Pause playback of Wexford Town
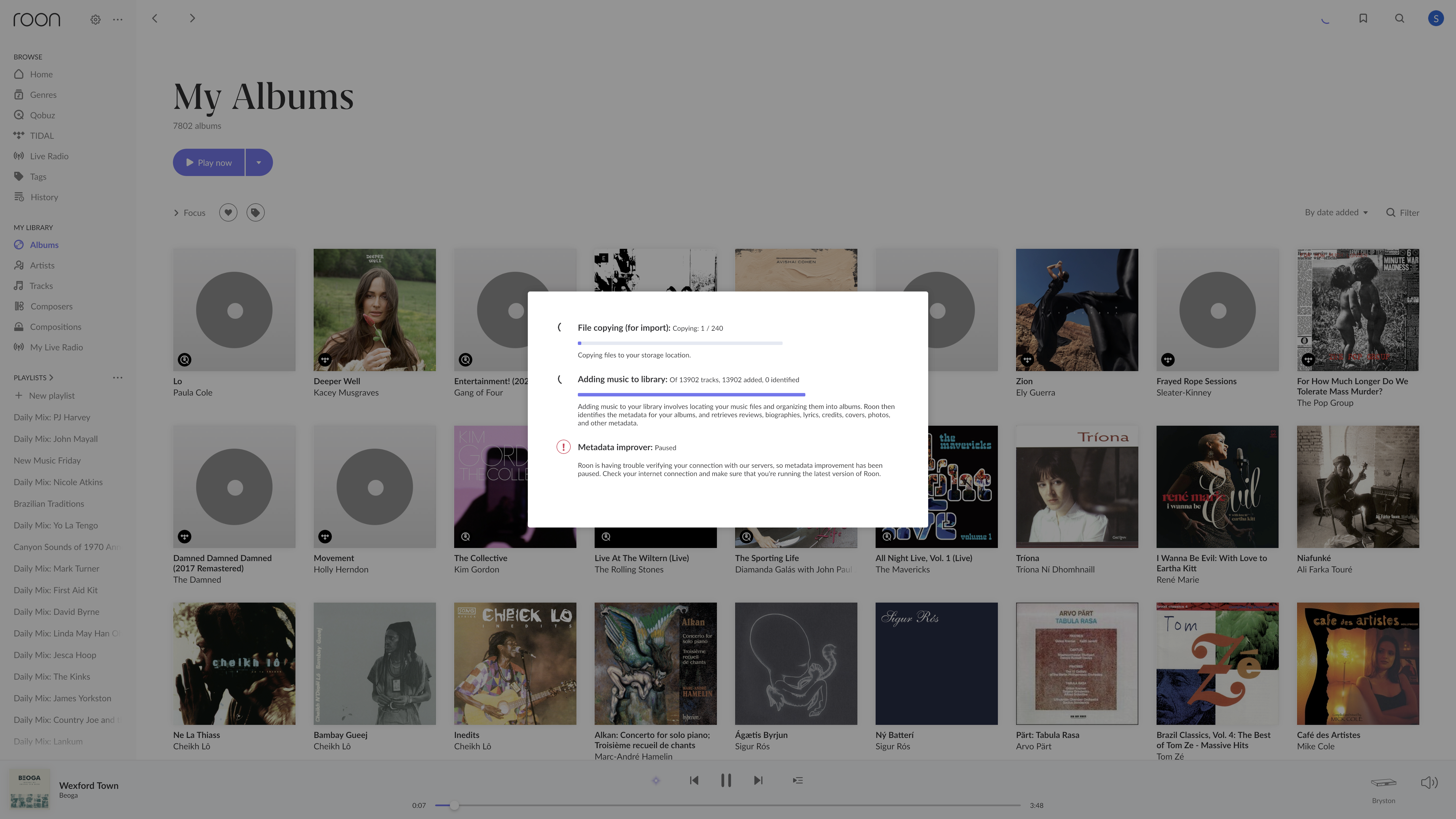The image size is (1456, 819). [726, 781]
